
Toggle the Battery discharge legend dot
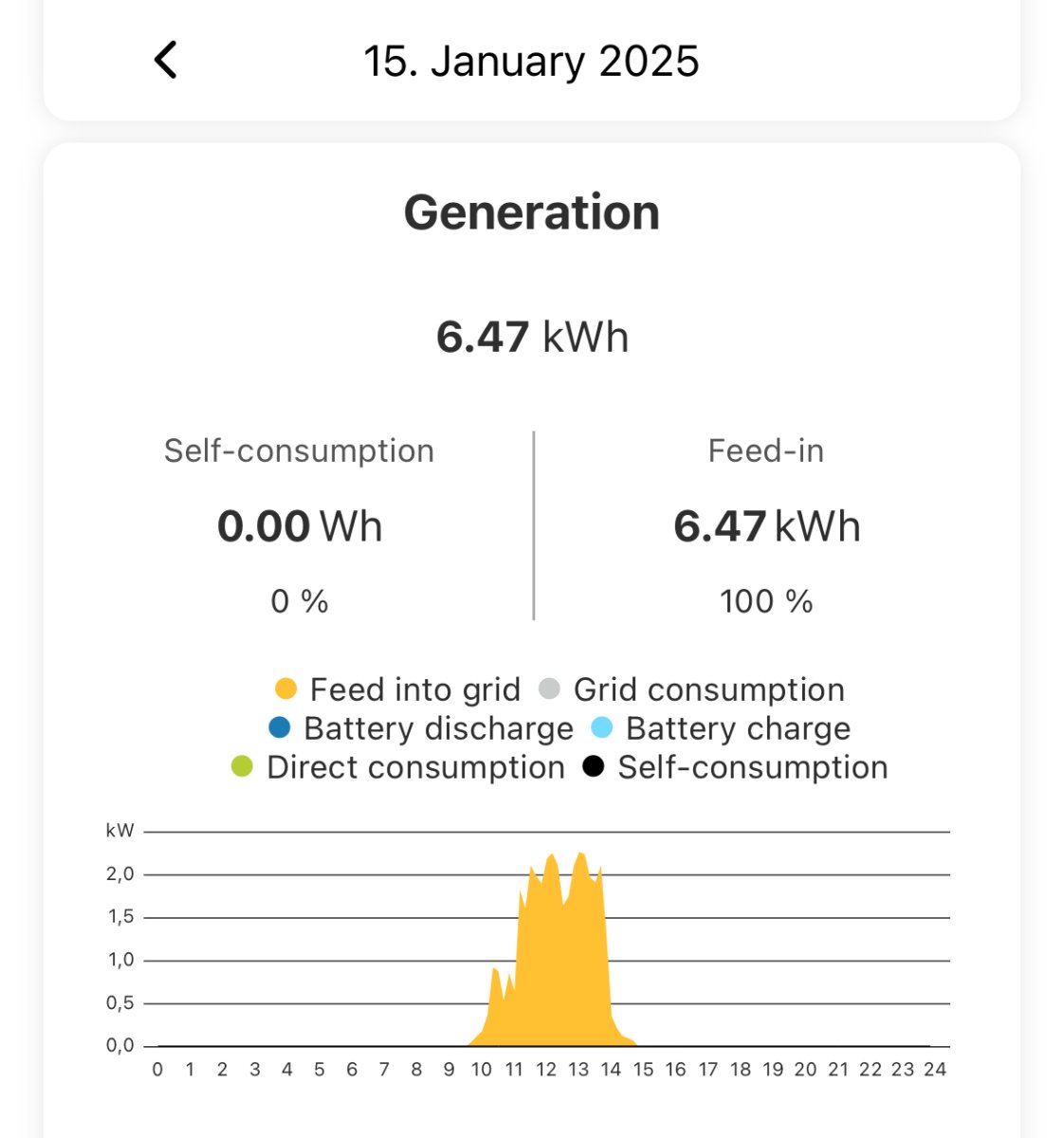280,728
